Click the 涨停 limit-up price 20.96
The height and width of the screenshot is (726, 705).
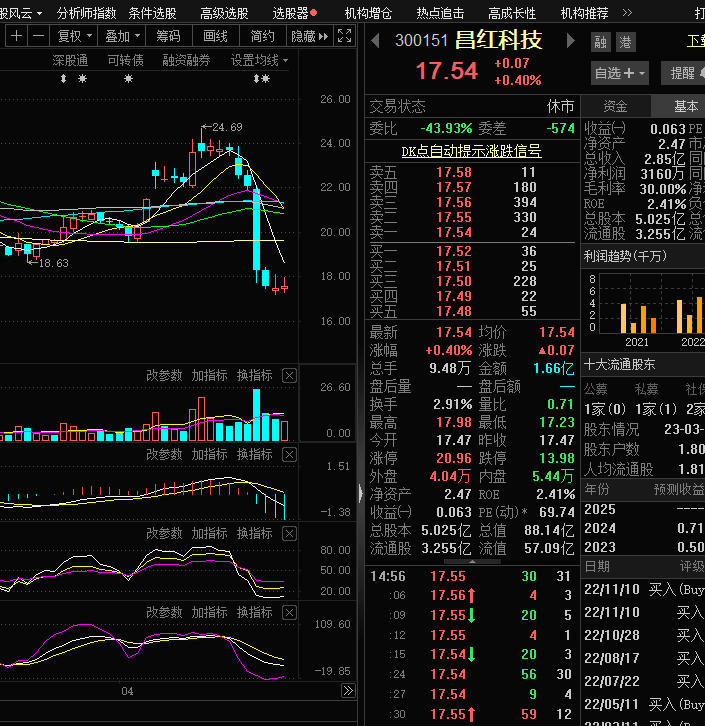[454, 458]
